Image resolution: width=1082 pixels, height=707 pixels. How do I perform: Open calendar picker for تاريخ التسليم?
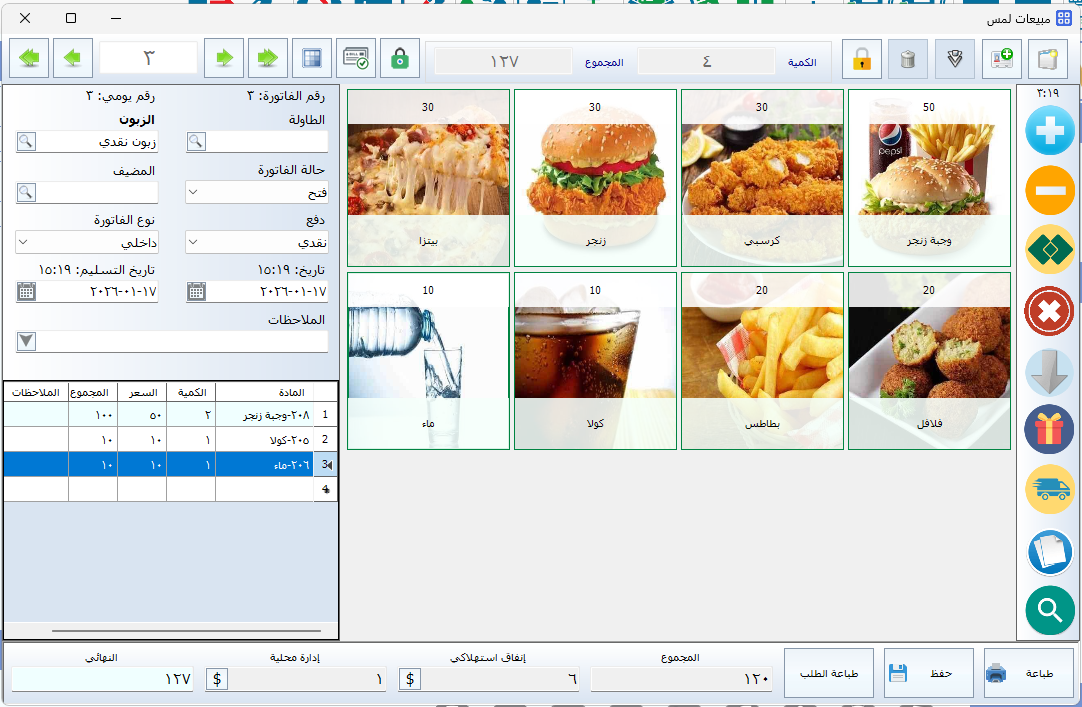point(26,292)
